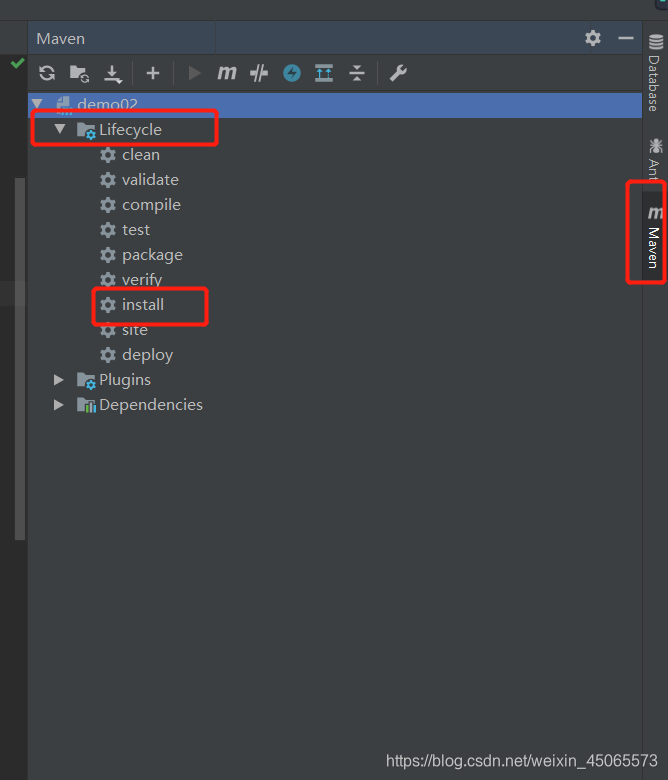Expand the Dependencies node arrow

59,405
